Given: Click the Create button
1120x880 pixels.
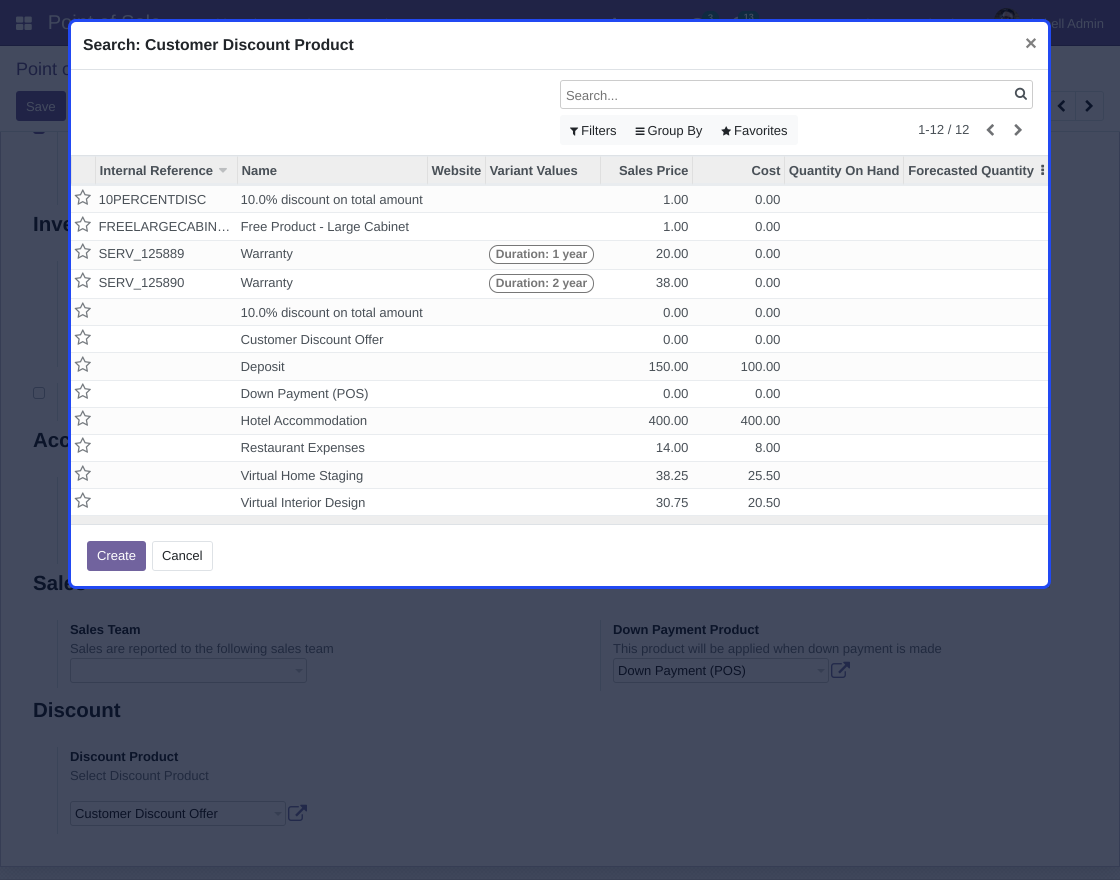Looking at the screenshot, I should [116, 556].
